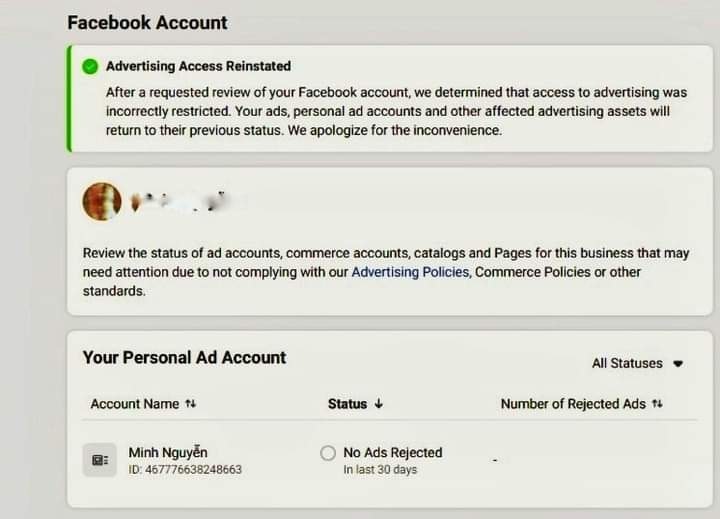Image resolution: width=720 pixels, height=519 pixels.
Task: Click the account ID 467776638248663
Action: 185,469
